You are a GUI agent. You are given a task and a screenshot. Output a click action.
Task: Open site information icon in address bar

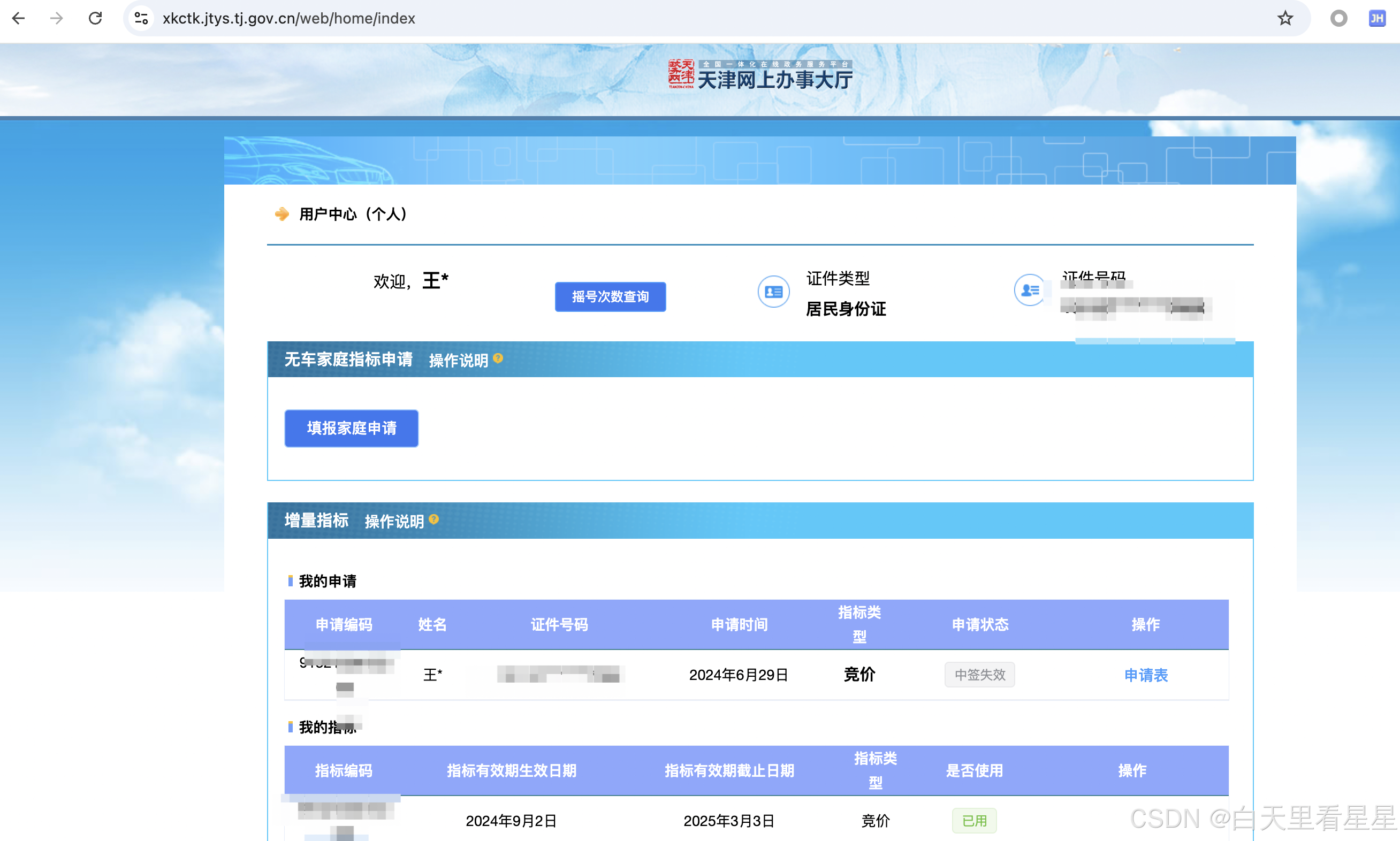click(x=141, y=18)
